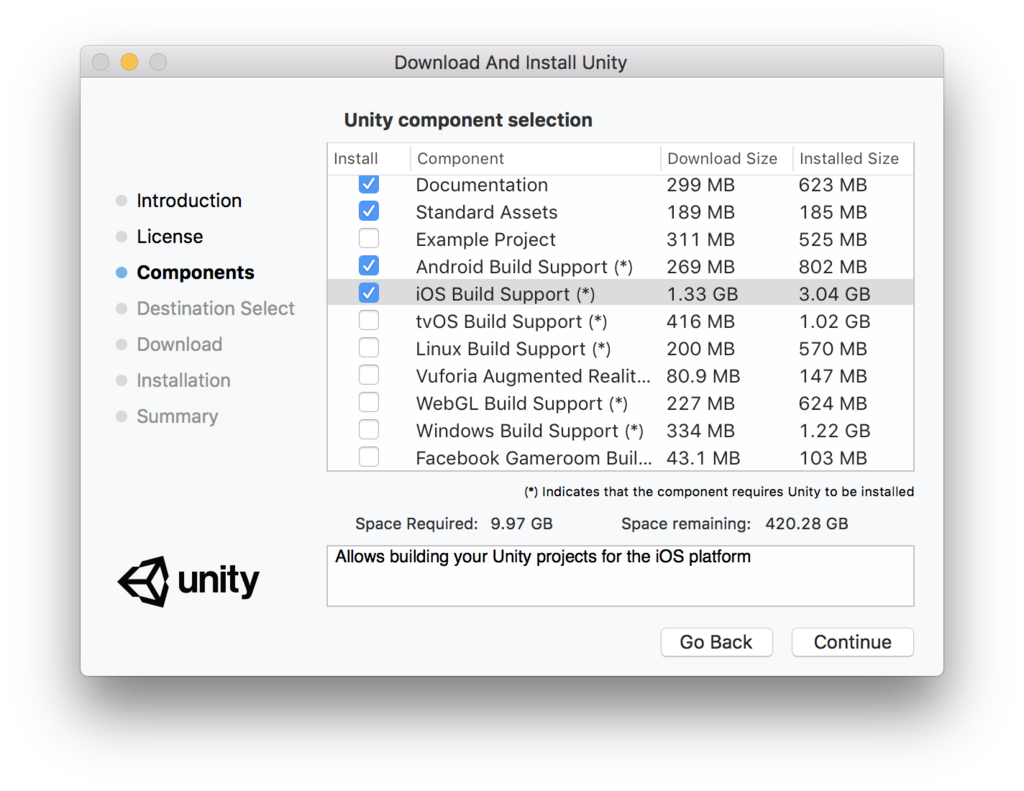Sort by Installed Size column header
The width and height of the screenshot is (1024, 791).
tap(849, 159)
